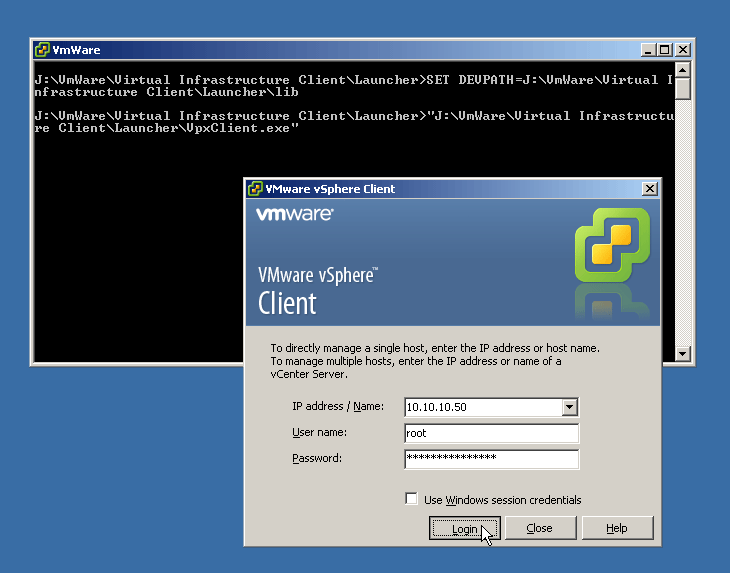730x573 pixels.
Task: Click vSphere Client title bar icon
Action: (255, 189)
